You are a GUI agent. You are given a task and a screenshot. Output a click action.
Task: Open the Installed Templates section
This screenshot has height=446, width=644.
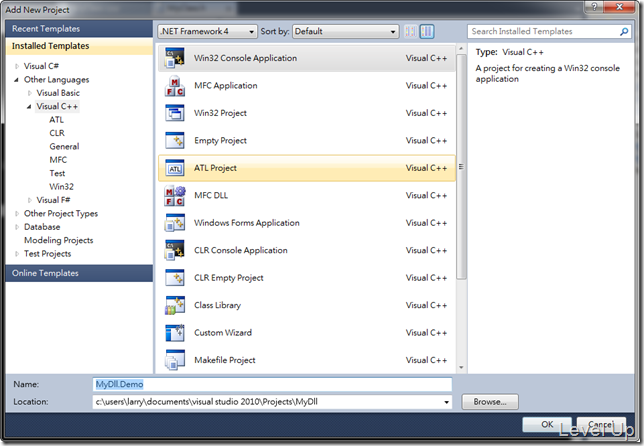click(x=79, y=46)
